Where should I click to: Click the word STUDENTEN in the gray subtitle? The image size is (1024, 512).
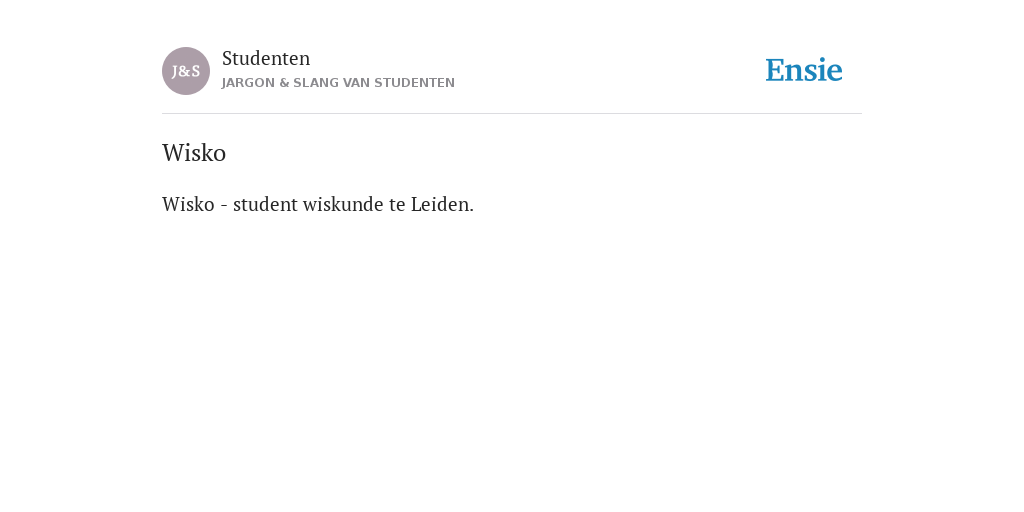pos(415,83)
